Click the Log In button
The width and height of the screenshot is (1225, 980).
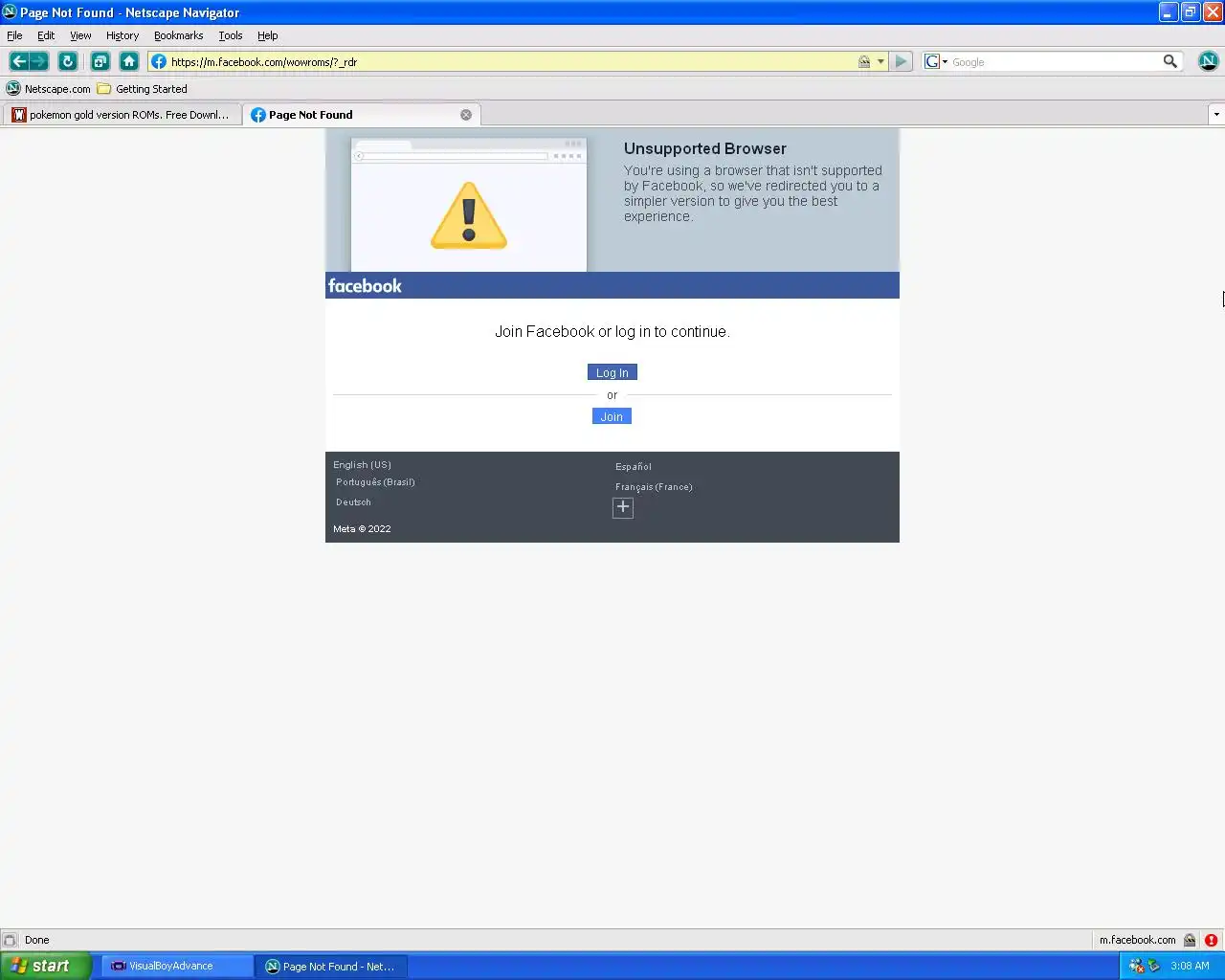(612, 372)
